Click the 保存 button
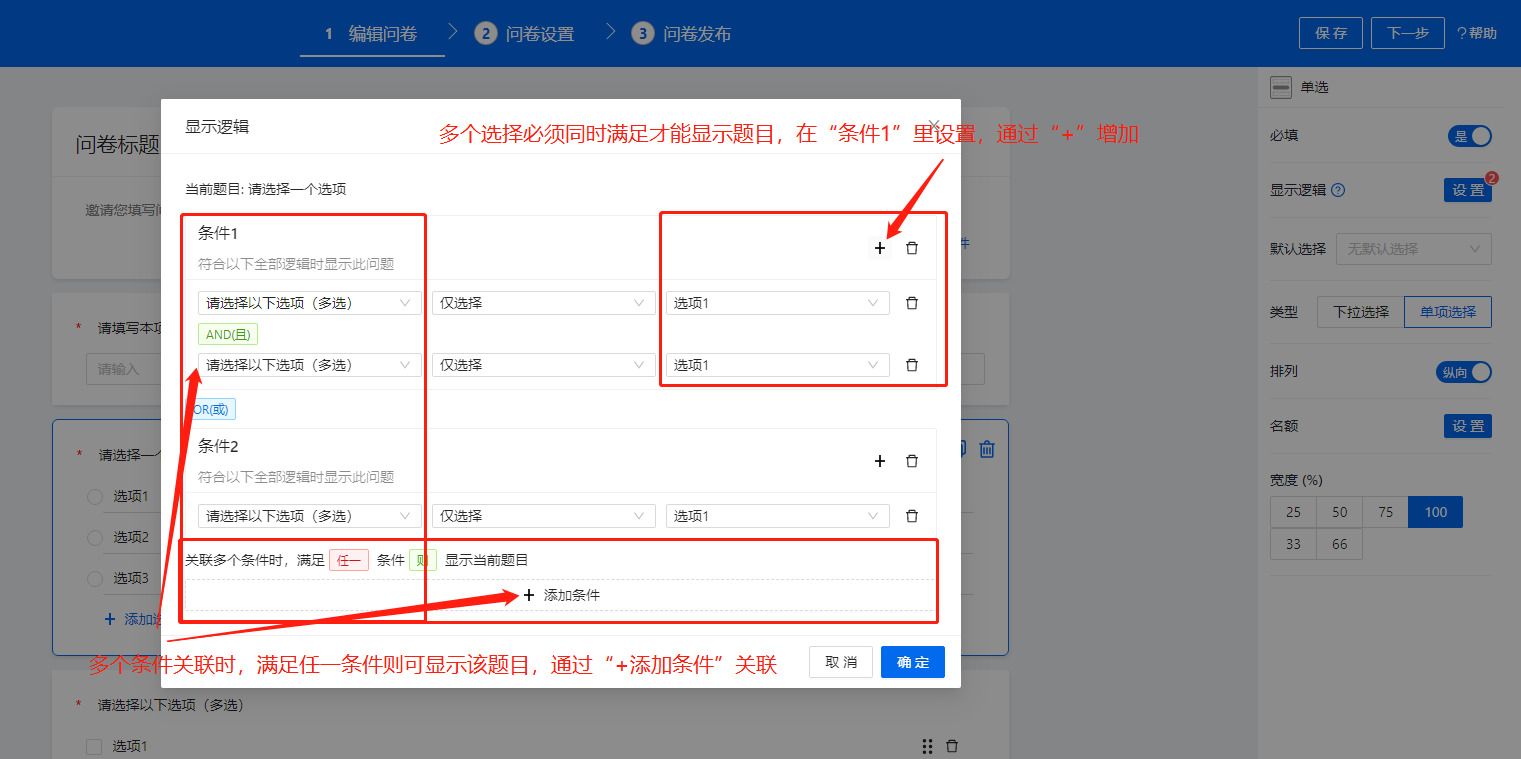The width and height of the screenshot is (1521, 759). click(1330, 33)
